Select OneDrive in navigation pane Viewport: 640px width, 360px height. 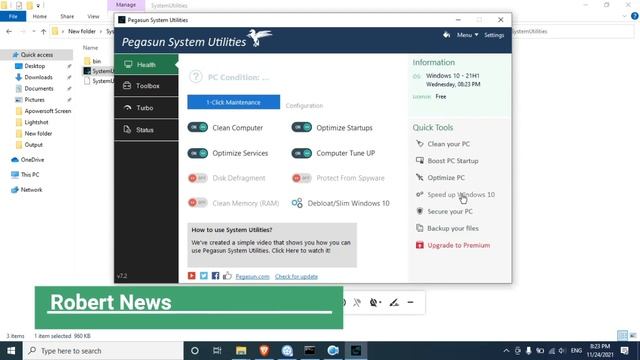pos(32,160)
